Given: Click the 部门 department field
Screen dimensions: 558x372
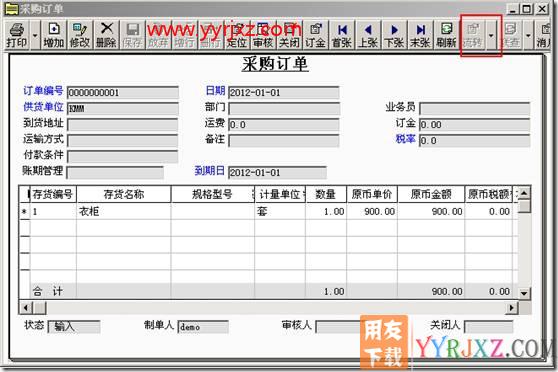Looking at the screenshot, I should point(284,109).
